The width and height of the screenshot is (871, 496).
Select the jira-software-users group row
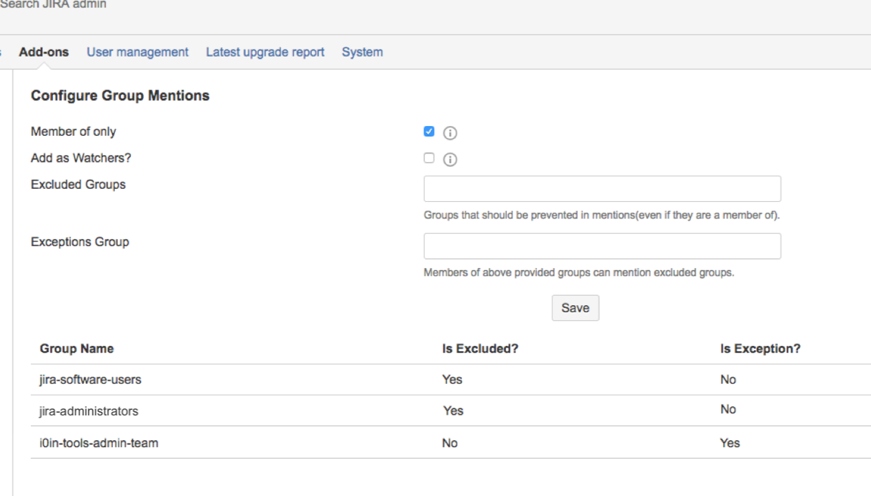tap(88, 379)
